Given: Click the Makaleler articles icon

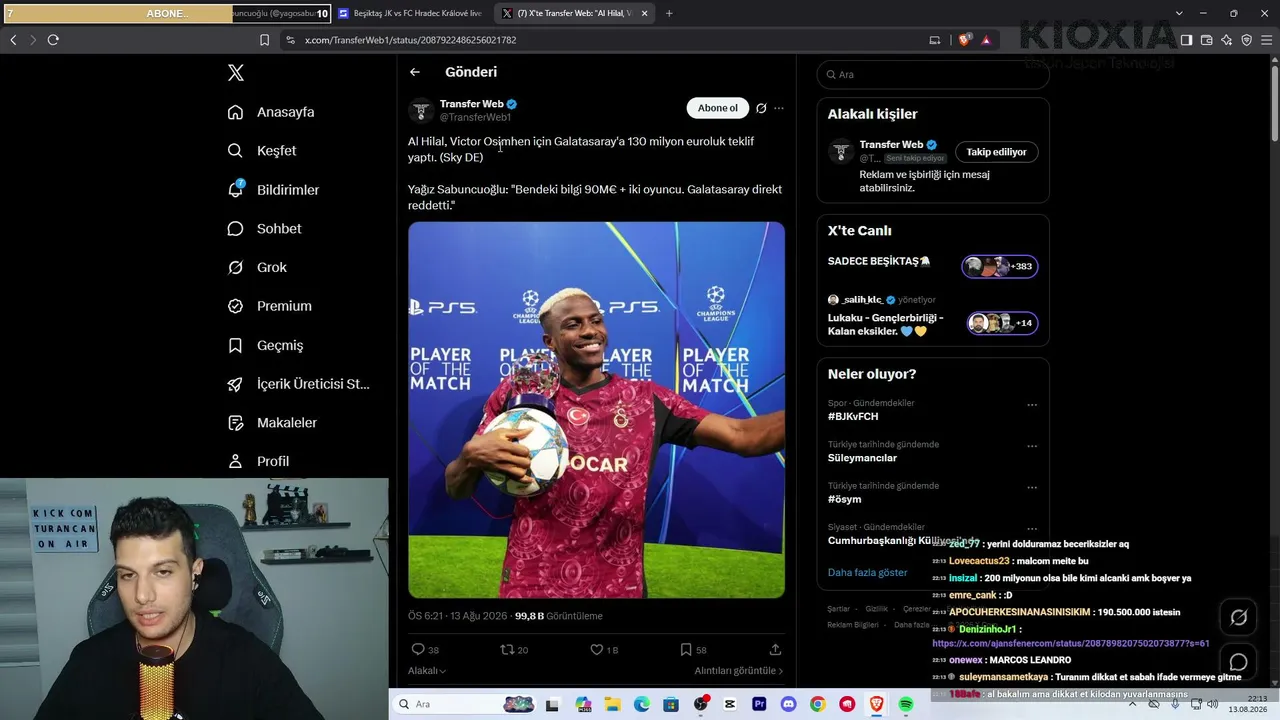Looking at the screenshot, I should click(235, 423).
